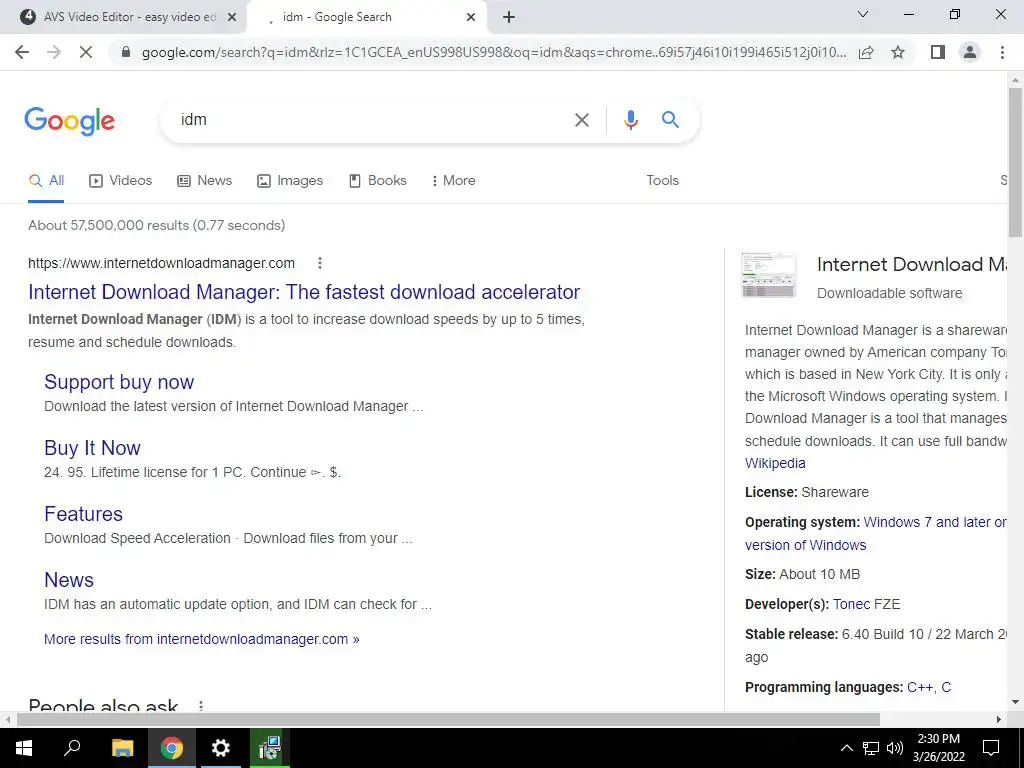Viewport: 1024px width, 768px height.
Task: Click the vertical scrollbar thumb
Action: coord(1015,162)
